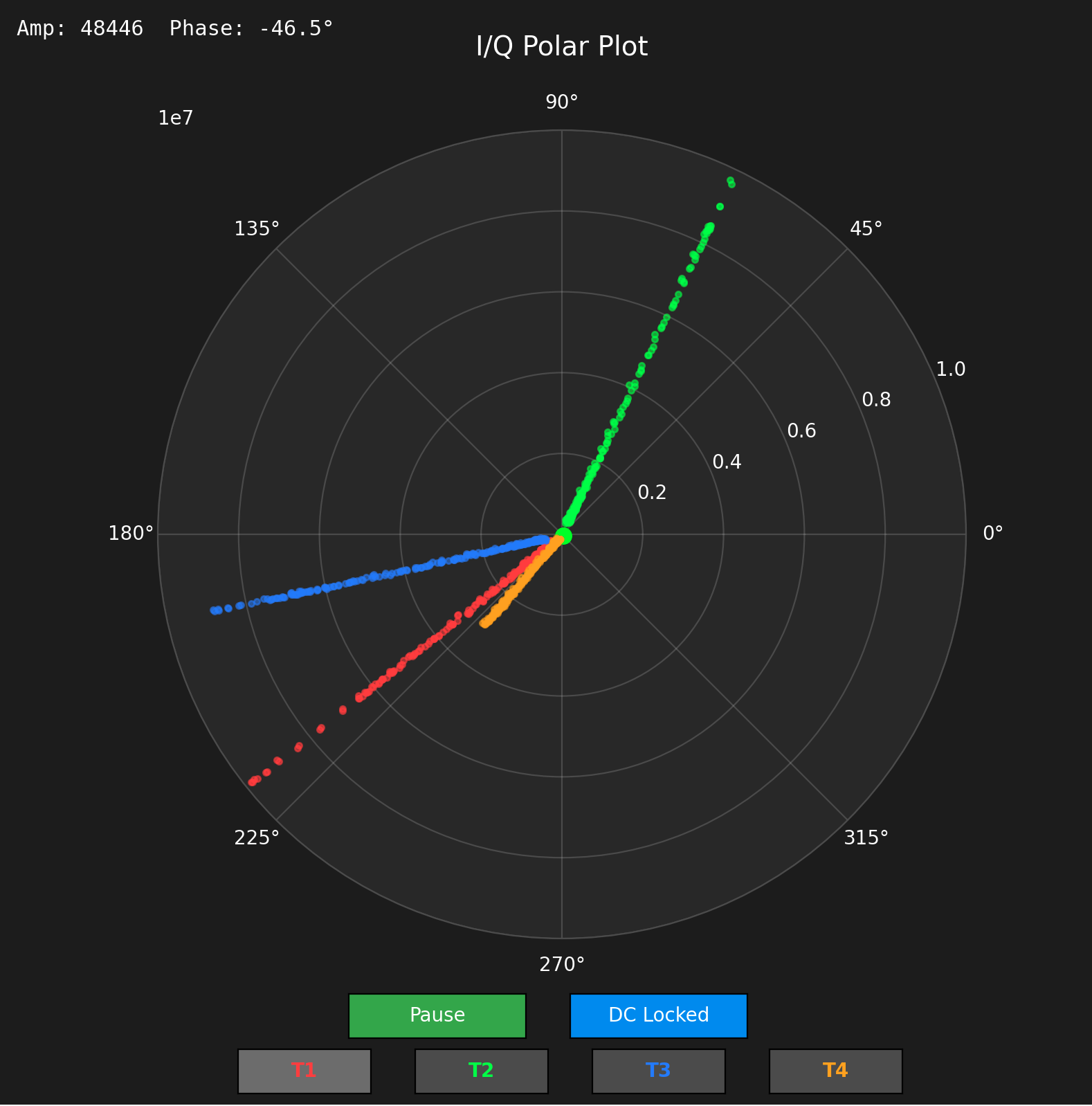Select the T4 trace button
The image size is (1092, 1106).
[x=836, y=1071]
